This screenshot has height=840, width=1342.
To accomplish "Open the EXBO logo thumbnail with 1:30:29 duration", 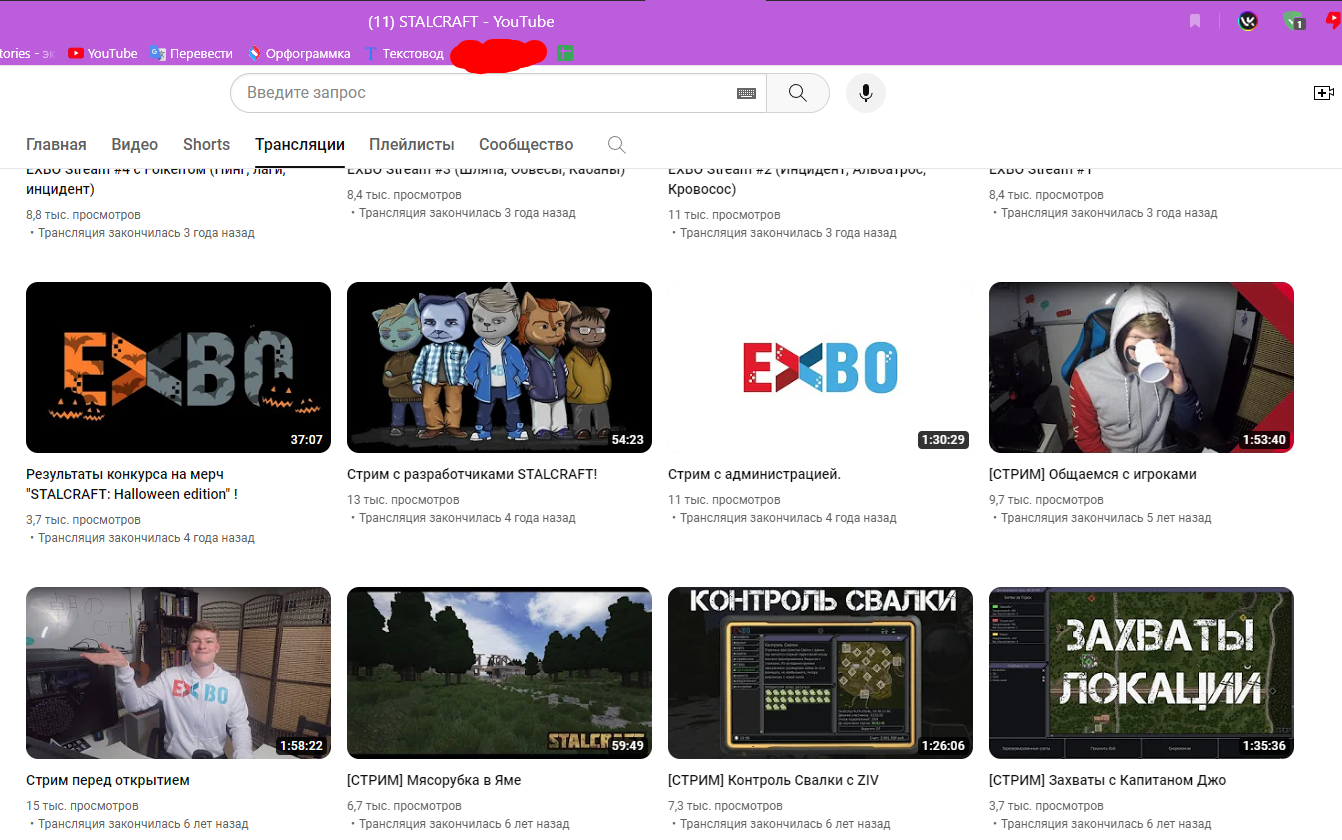I will (820, 367).
